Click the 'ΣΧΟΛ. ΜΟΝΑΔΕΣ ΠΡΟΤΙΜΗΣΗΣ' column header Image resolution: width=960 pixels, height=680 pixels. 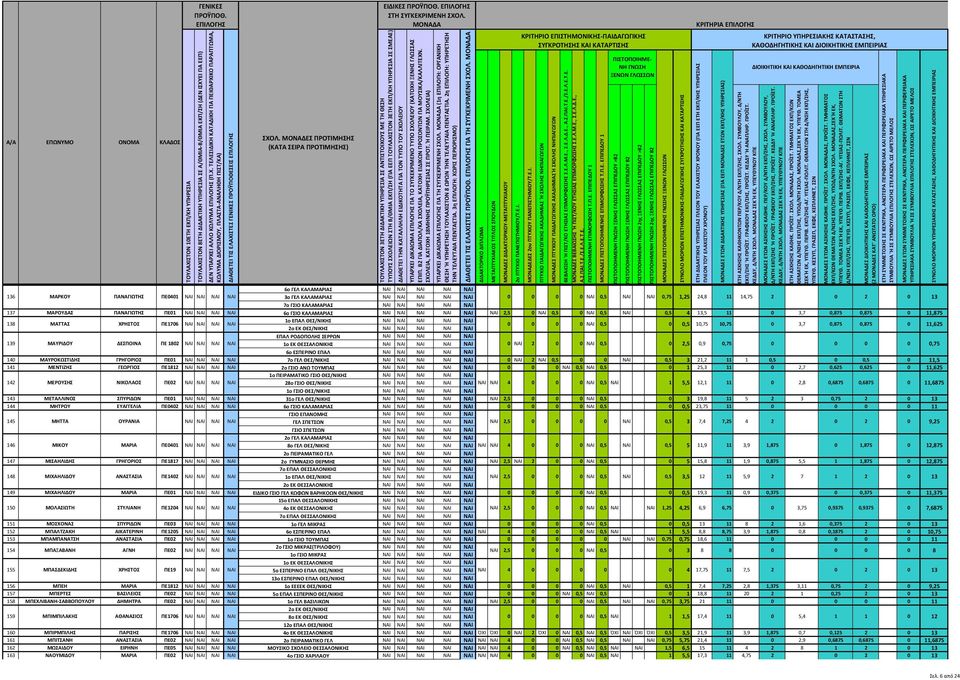click(x=307, y=144)
